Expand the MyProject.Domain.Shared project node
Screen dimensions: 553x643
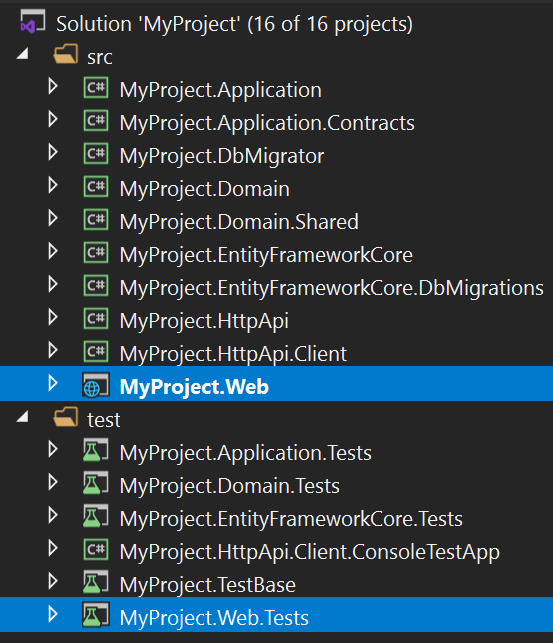[x=53, y=219]
